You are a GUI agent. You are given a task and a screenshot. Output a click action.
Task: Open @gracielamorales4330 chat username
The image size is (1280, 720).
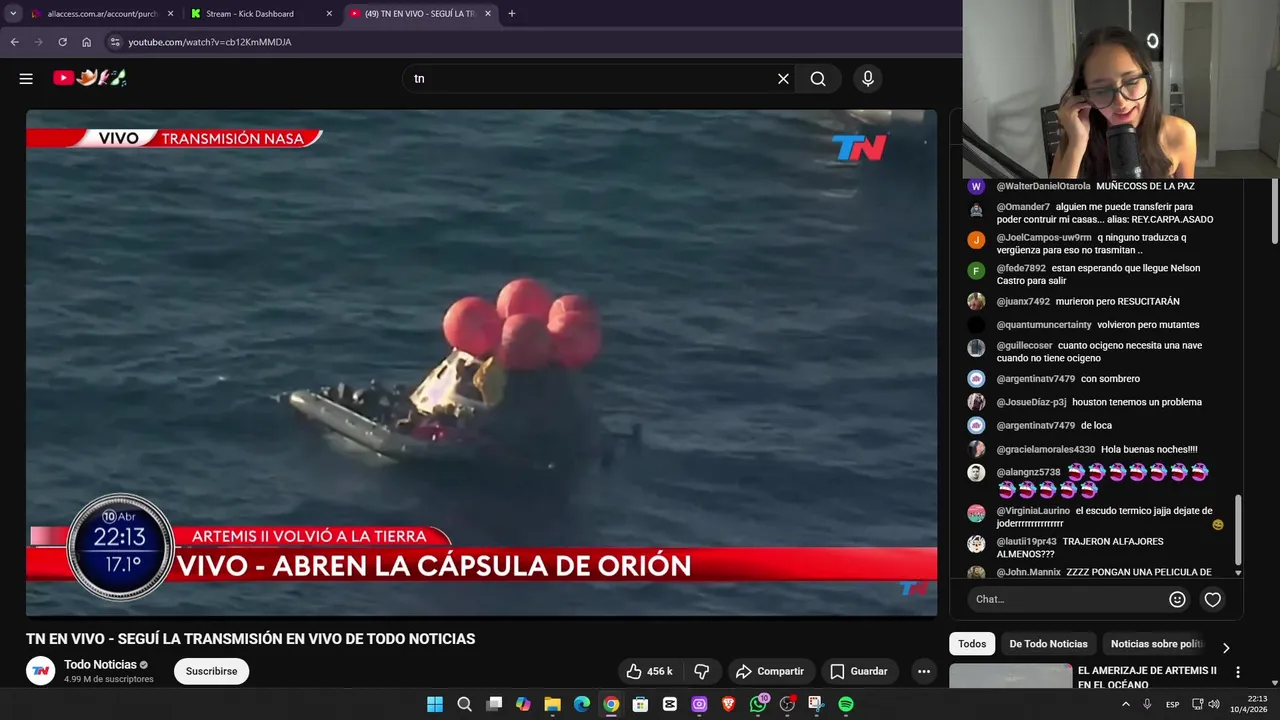(x=1046, y=450)
